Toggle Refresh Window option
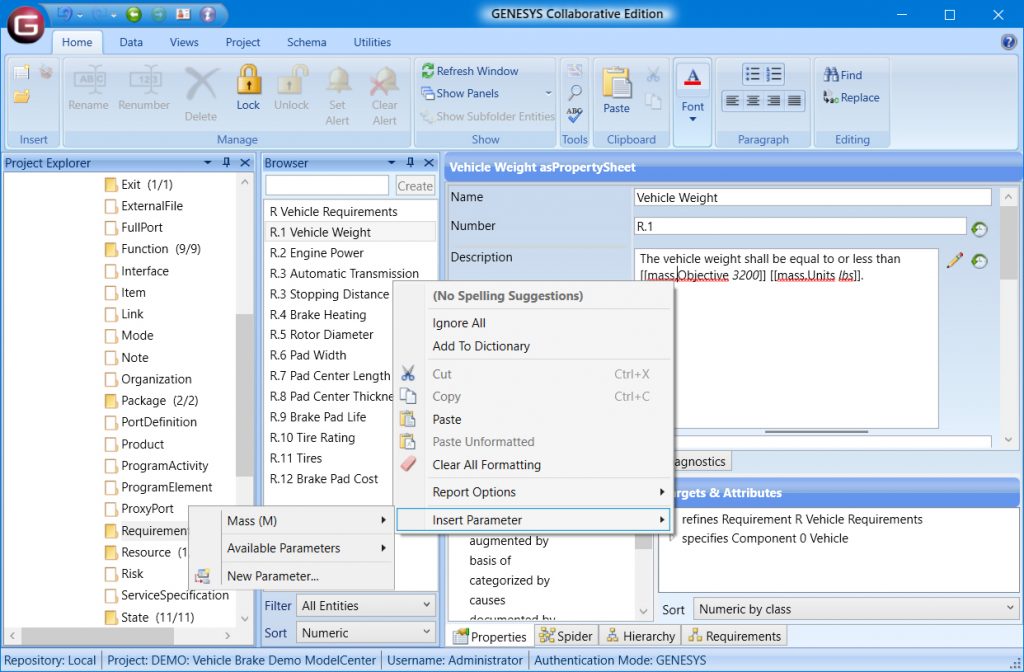The height and width of the screenshot is (672, 1024). pos(478,71)
